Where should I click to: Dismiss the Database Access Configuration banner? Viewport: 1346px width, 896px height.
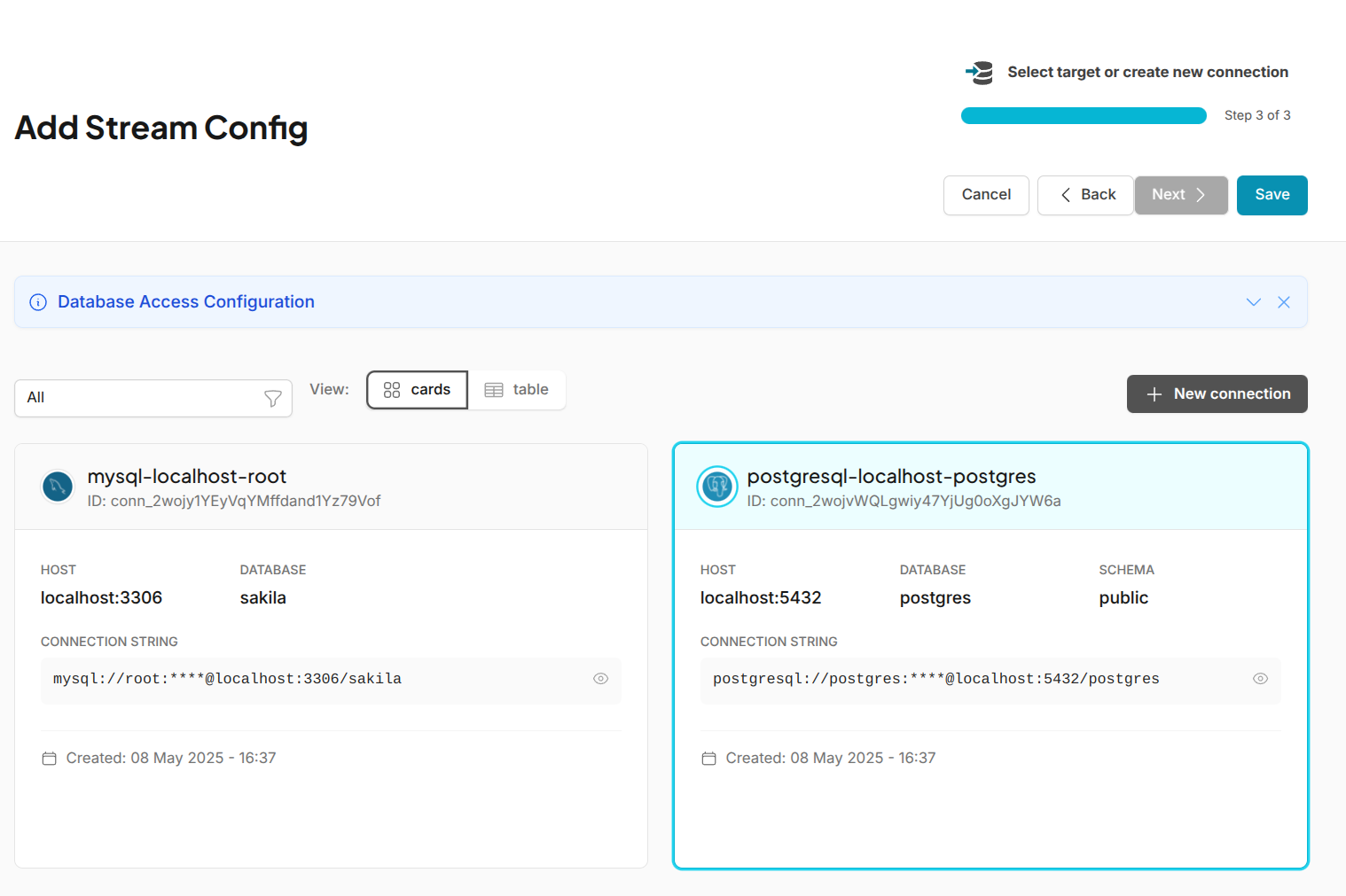tap(1284, 302)
